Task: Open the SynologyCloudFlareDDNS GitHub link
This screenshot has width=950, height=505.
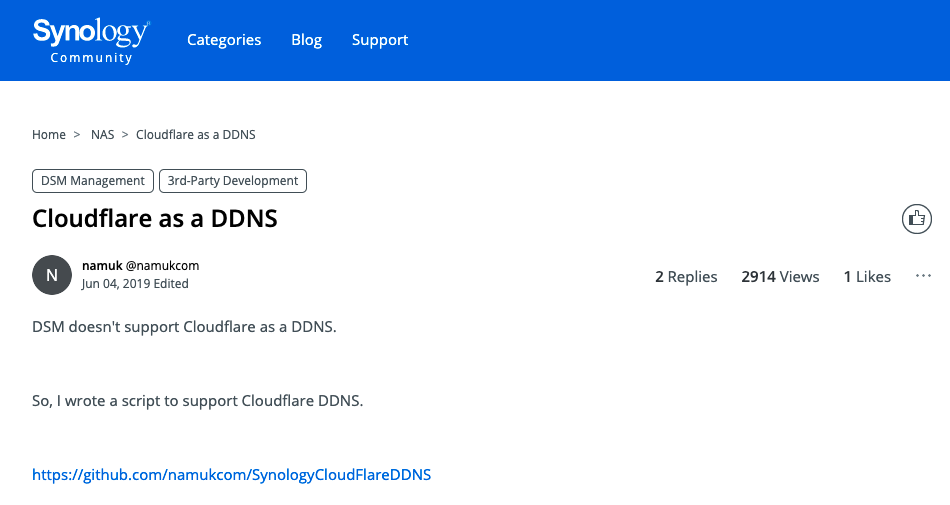Action: coord(231,475)
